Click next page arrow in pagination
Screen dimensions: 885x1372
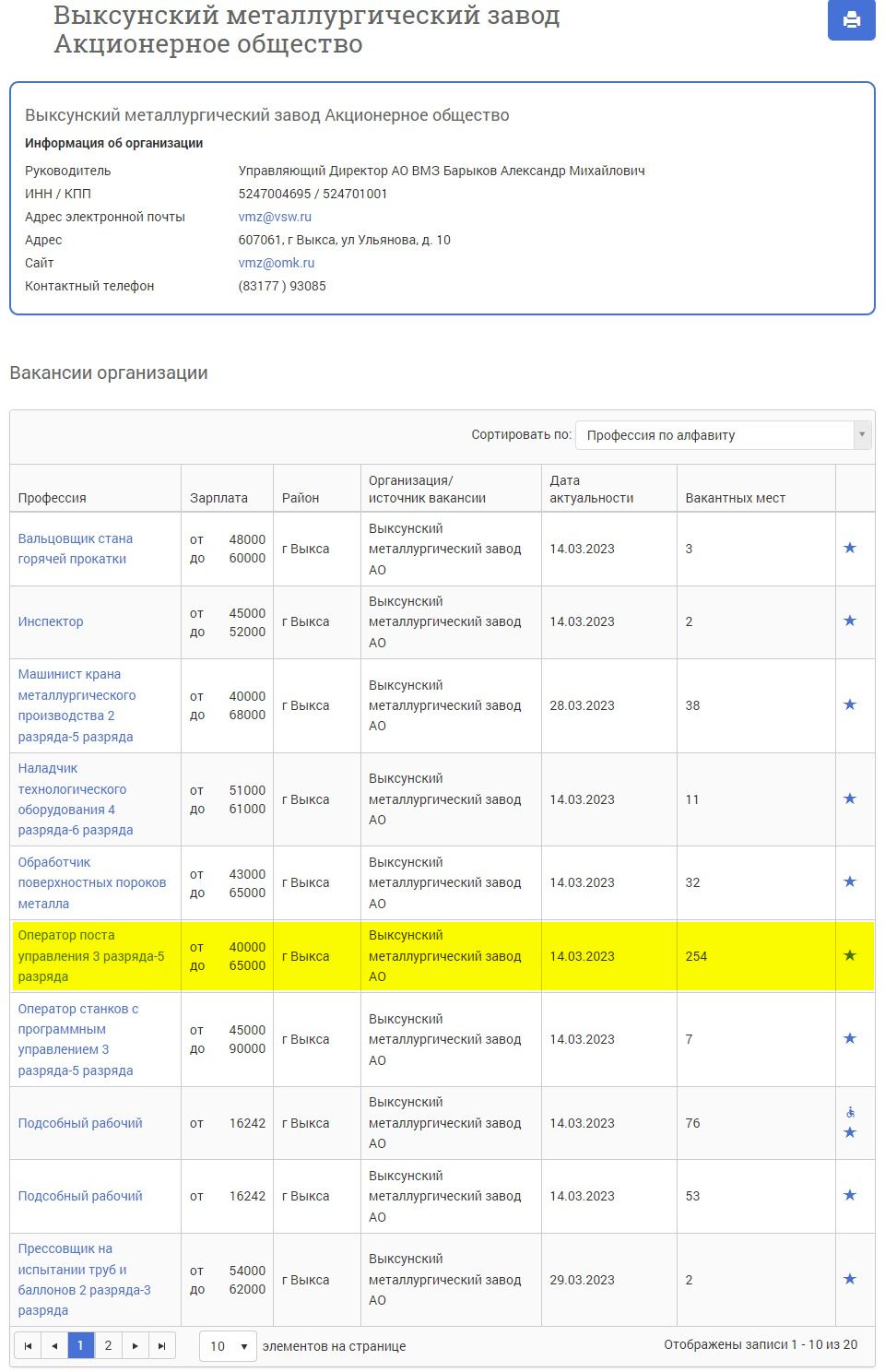click(x=135, y=1346)
